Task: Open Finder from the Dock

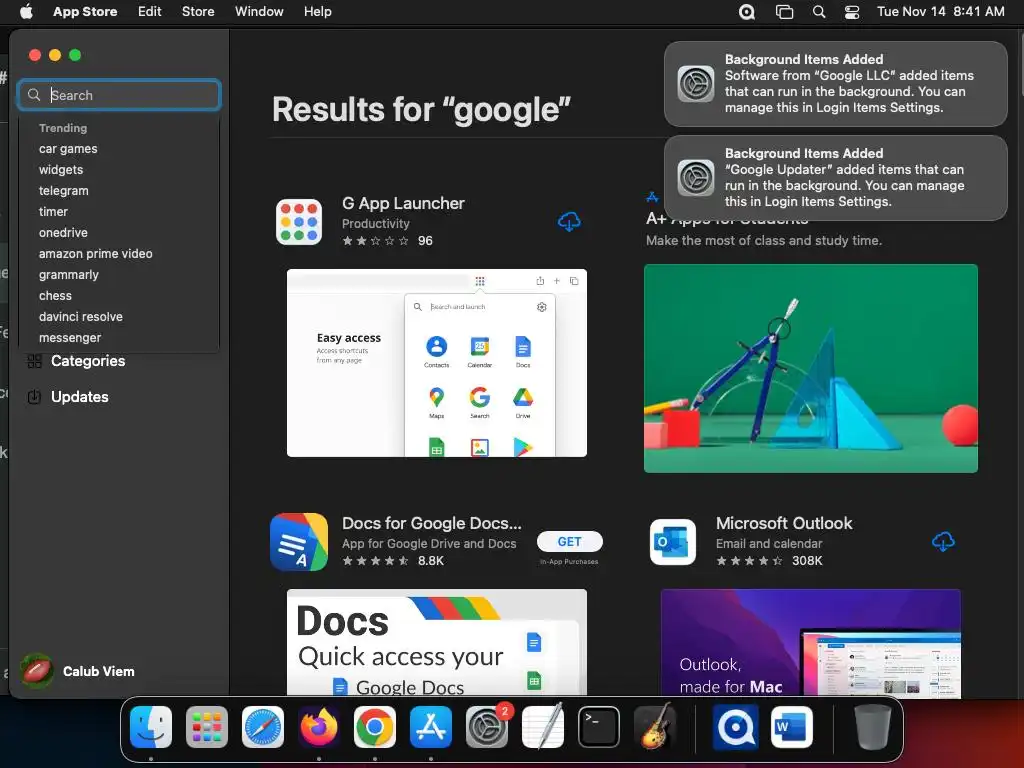Action: coord(151,727)
